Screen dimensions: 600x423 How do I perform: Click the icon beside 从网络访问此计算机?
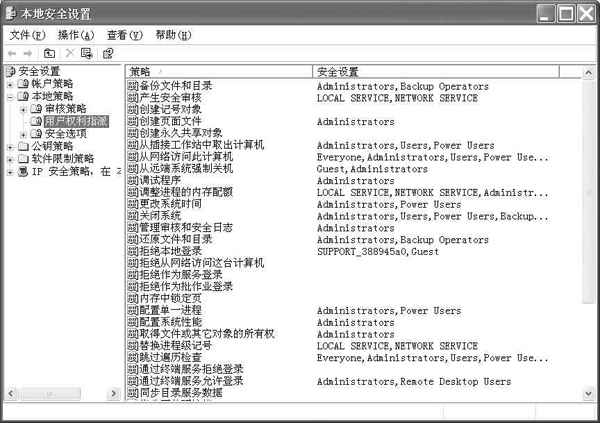(x=133, y=157)
